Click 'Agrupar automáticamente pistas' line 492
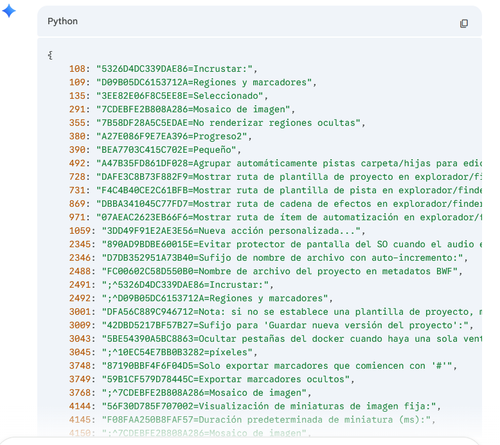This screenshot has width=500, height=445. (x=275, y=163)
